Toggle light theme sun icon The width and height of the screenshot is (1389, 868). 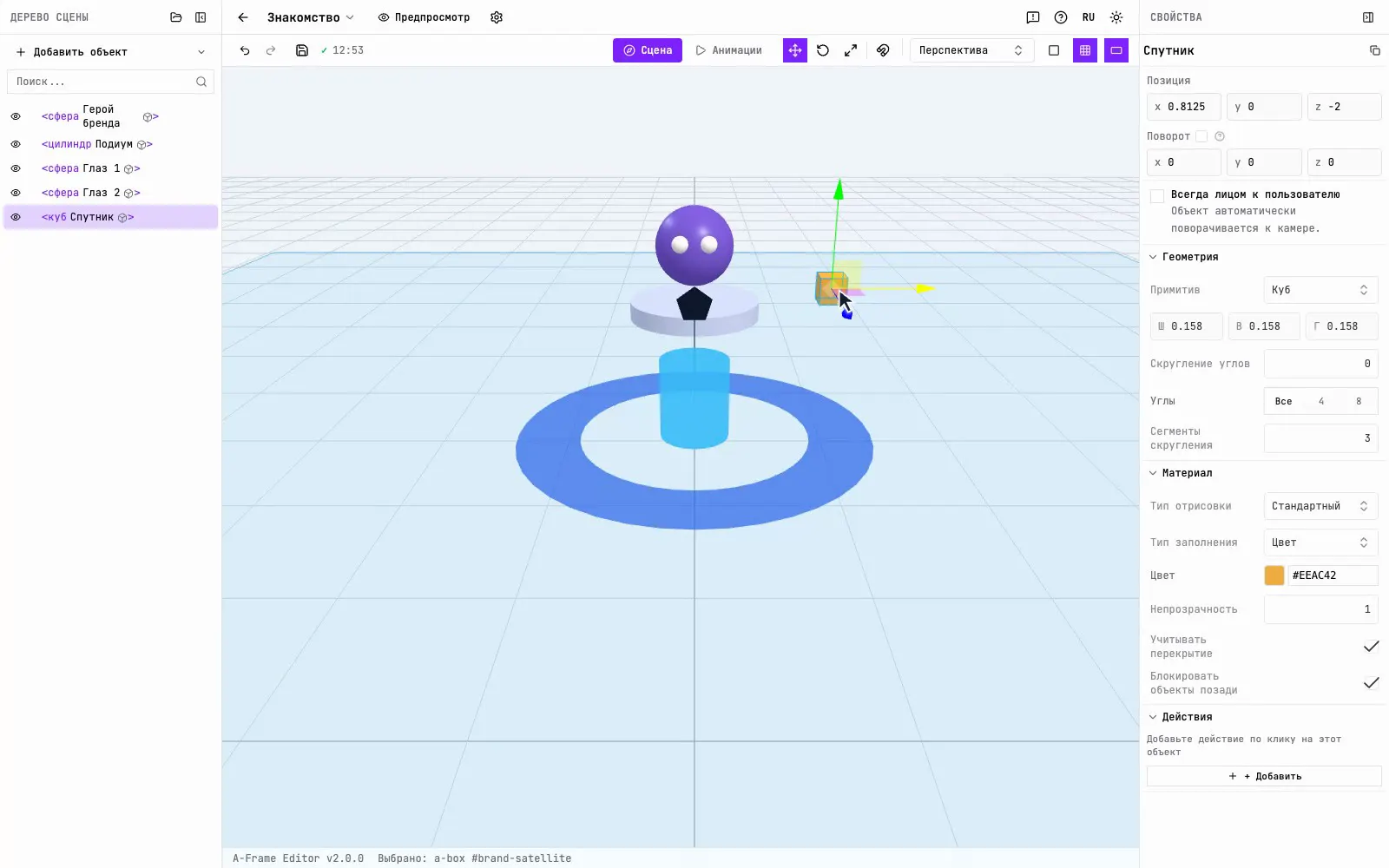1116,17
